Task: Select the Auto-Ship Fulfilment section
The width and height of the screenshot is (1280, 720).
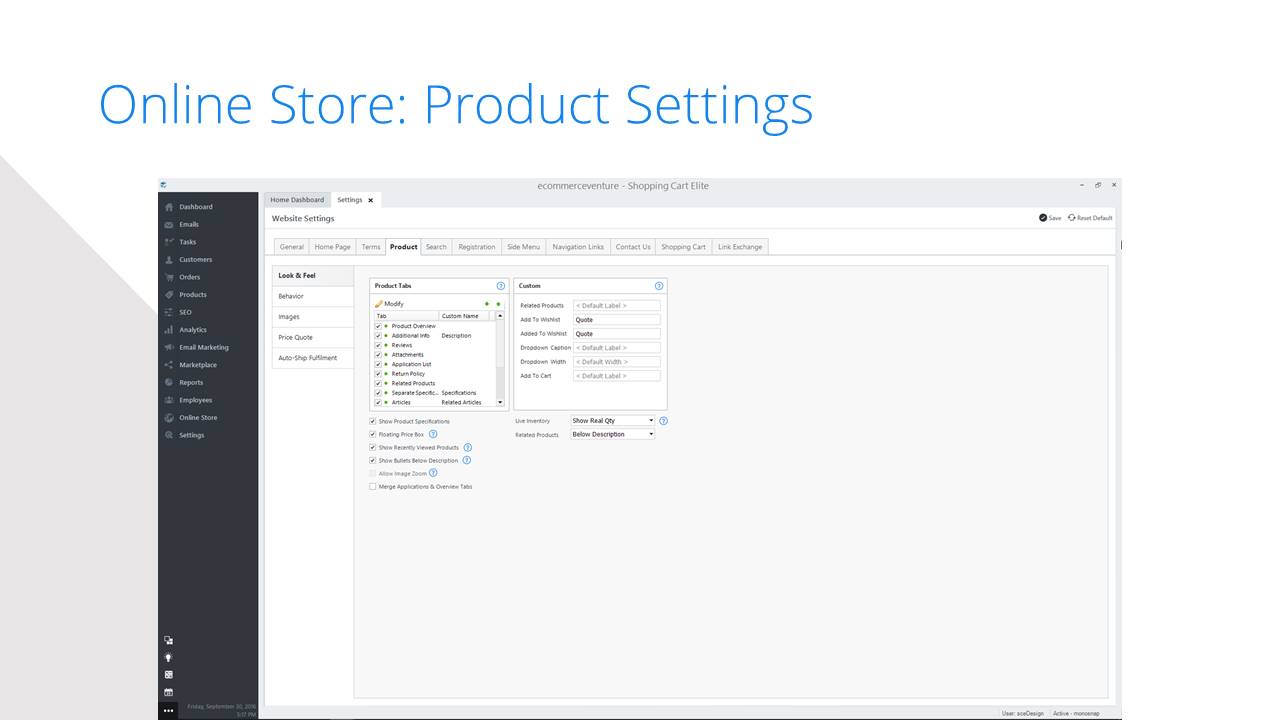Action: (x=313, y=358)
